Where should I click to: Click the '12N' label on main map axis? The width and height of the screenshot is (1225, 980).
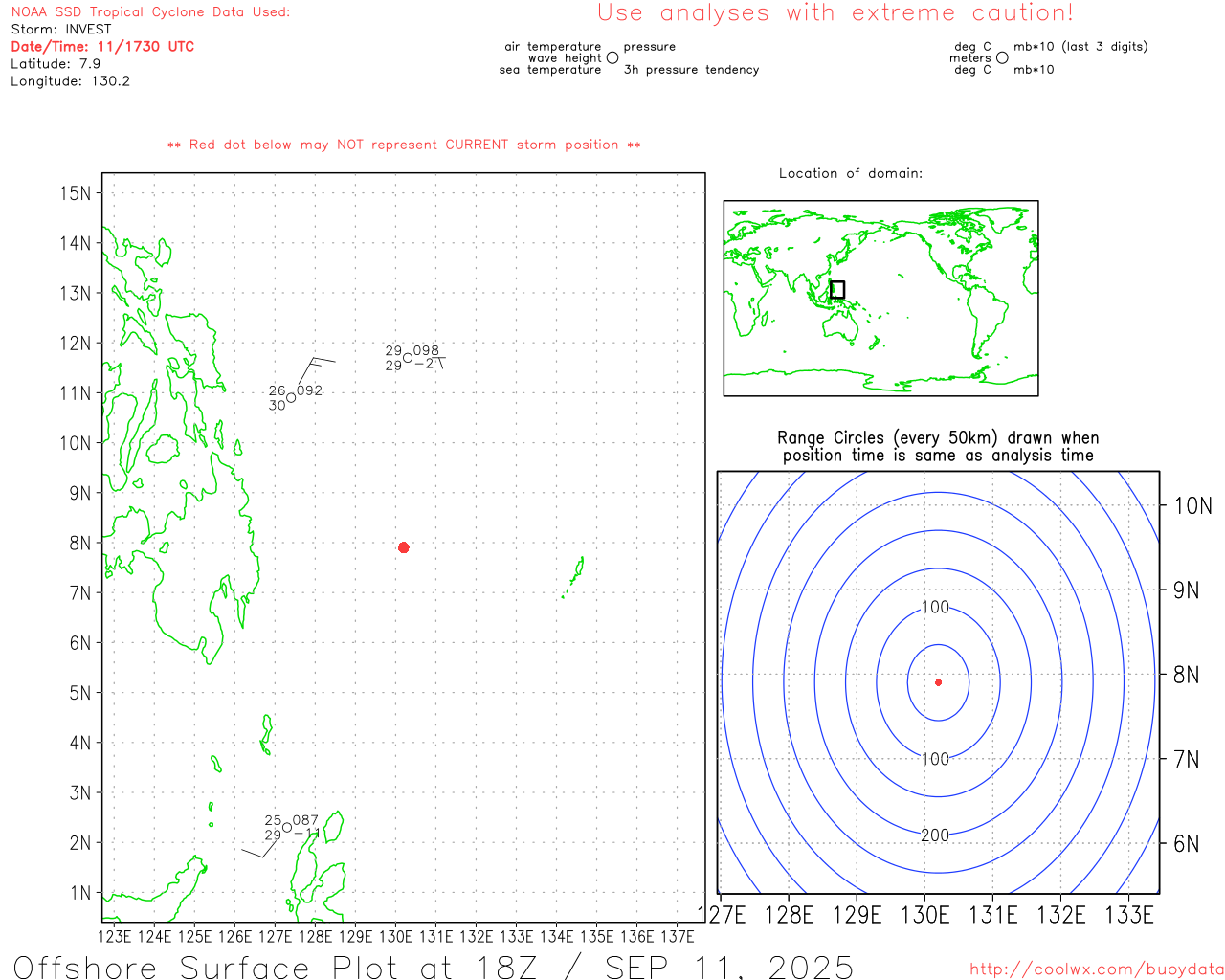coord(75,344)
